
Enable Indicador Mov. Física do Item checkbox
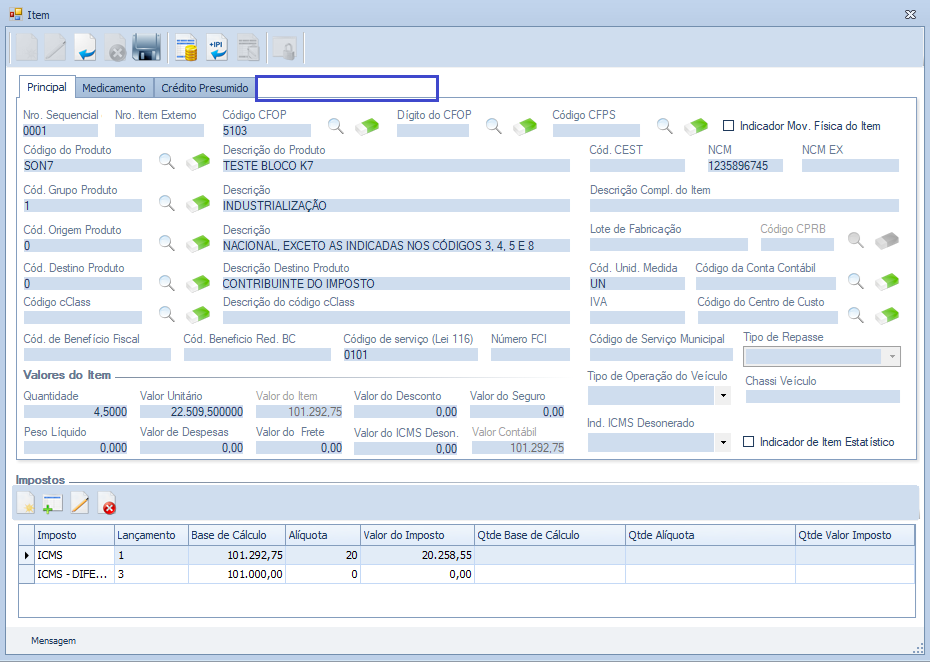click(729, 126)
